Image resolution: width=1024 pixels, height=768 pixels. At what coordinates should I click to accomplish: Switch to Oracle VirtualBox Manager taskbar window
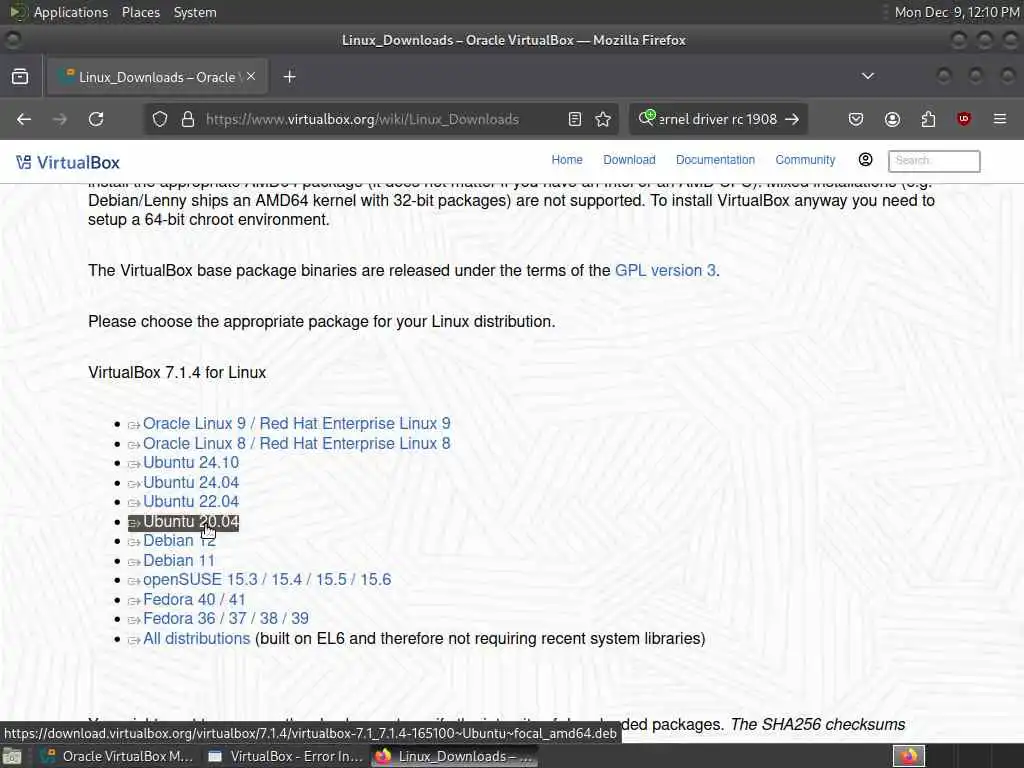point(118,757)
